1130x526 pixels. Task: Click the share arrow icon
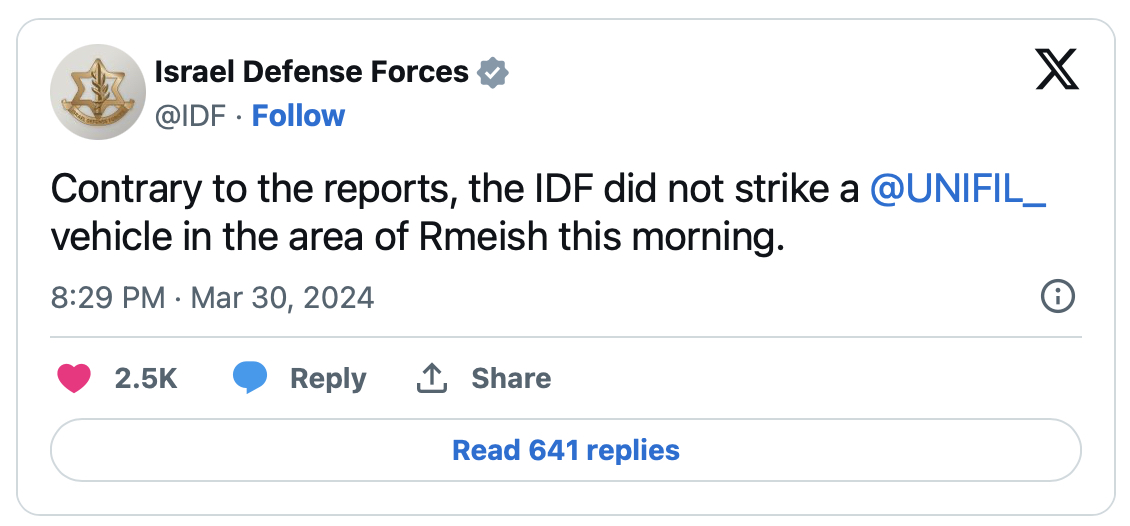[431, 378]
